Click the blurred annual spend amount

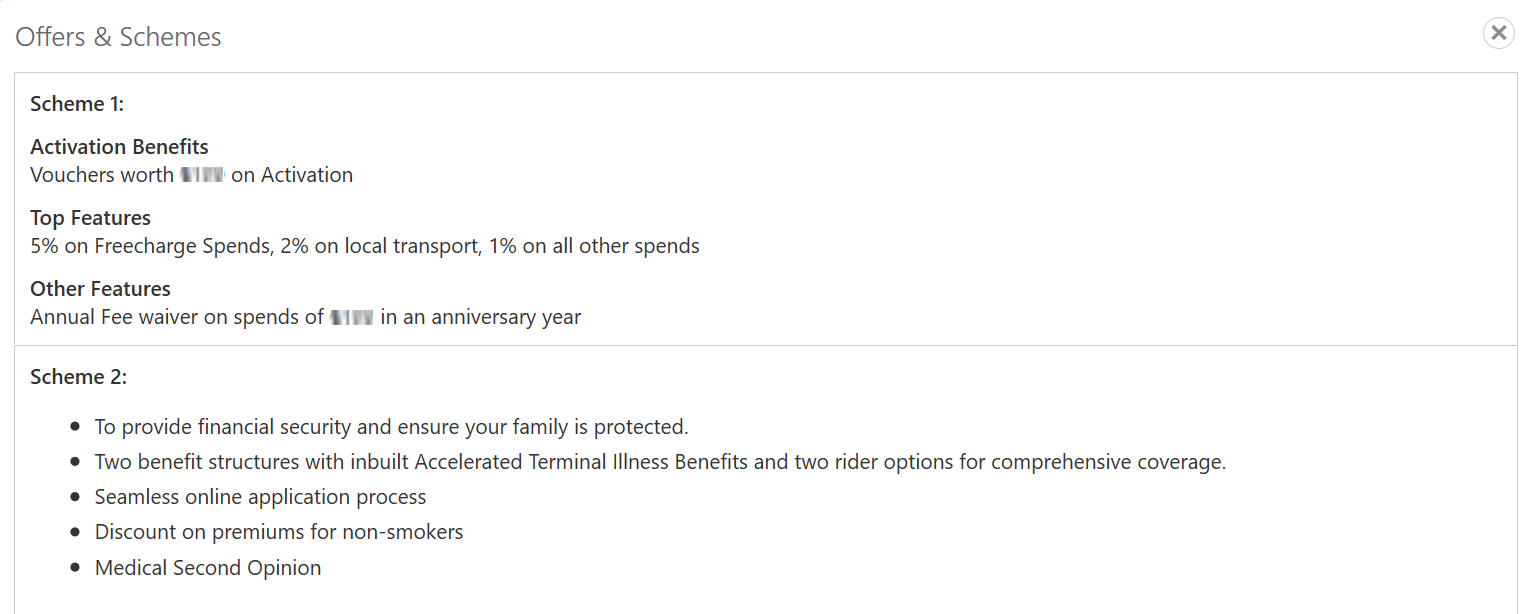click(352, 317)
